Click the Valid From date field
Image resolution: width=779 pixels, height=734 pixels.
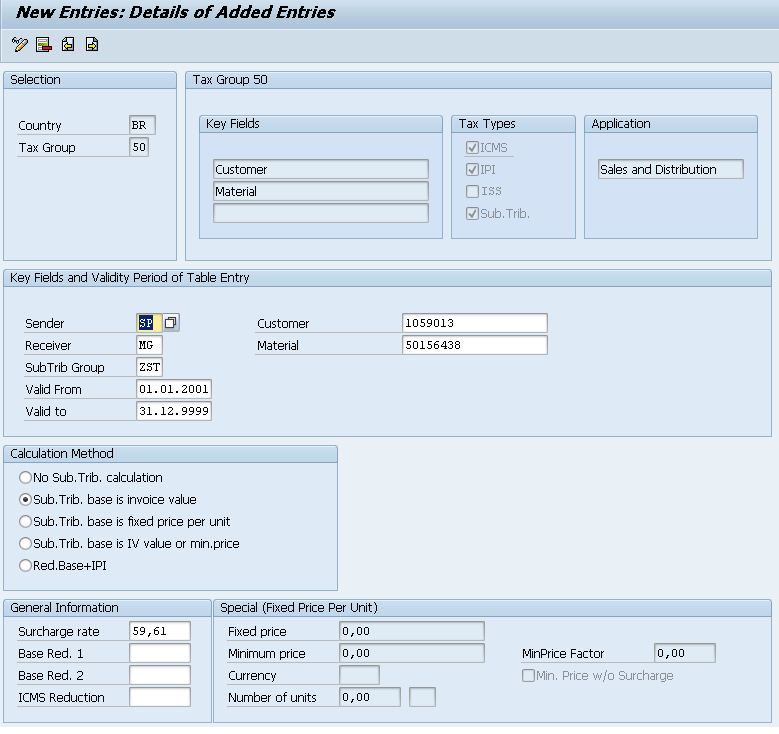174,389
